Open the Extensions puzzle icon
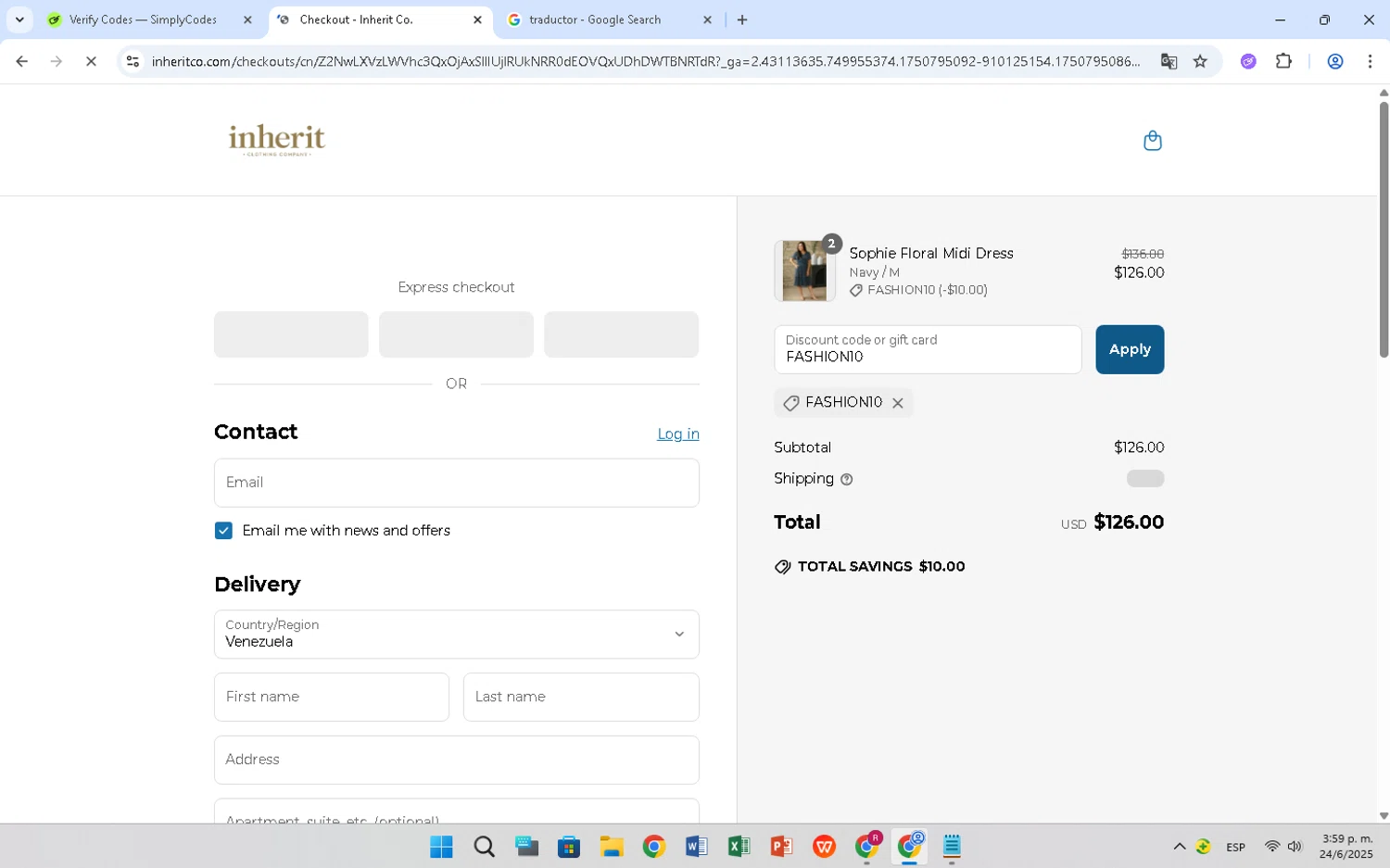 [1283, 61]
